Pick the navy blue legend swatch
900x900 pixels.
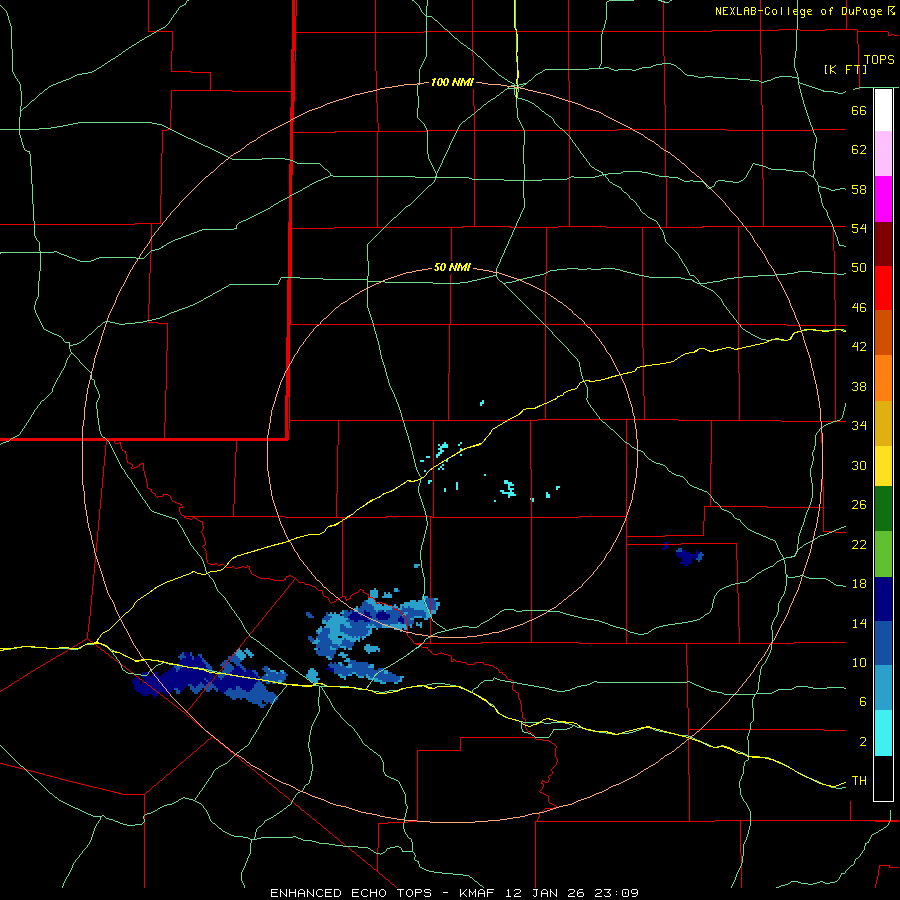coord(883,599)
